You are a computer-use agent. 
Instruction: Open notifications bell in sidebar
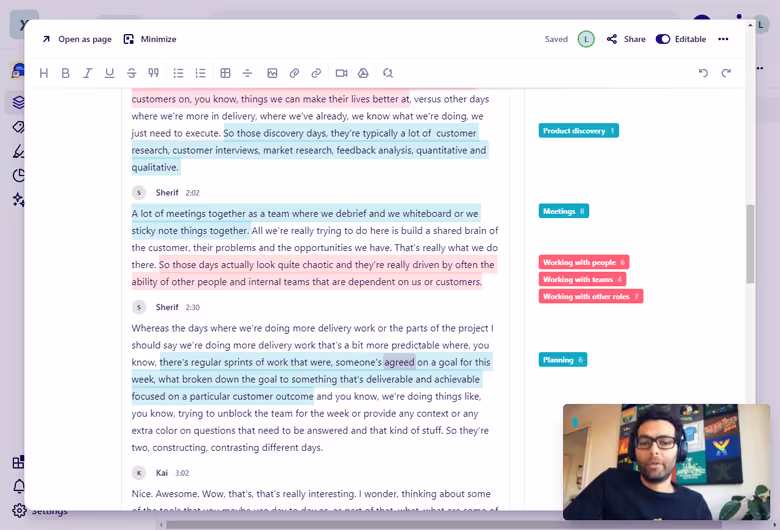pyautogui.click(x=19, y=486)
